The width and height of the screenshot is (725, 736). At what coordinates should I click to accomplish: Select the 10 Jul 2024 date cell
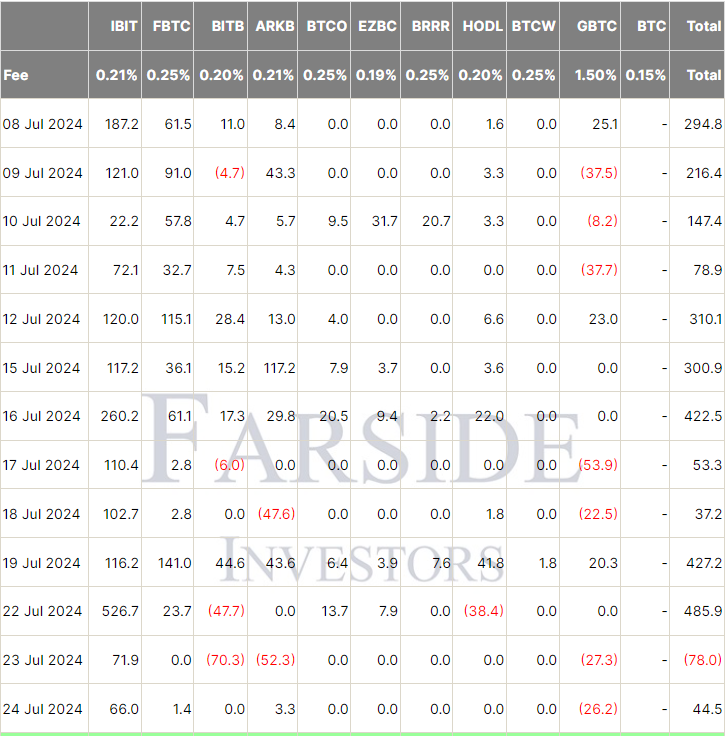42,221
